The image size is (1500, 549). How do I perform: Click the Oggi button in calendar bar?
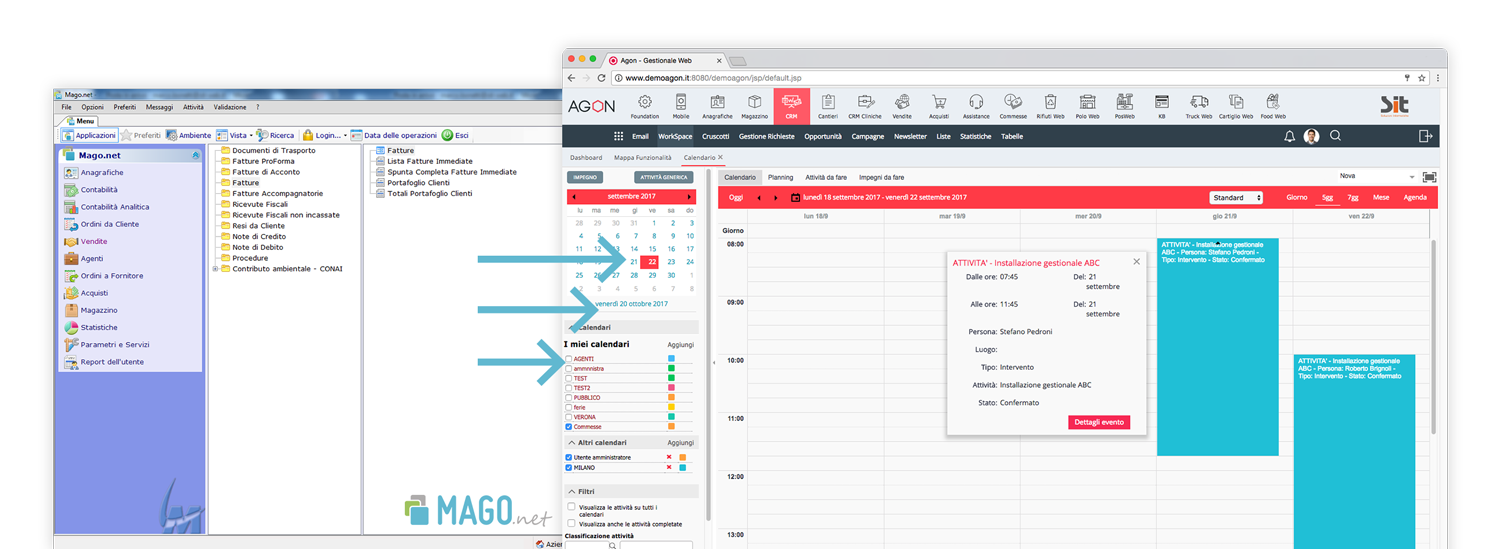[736, 198]
